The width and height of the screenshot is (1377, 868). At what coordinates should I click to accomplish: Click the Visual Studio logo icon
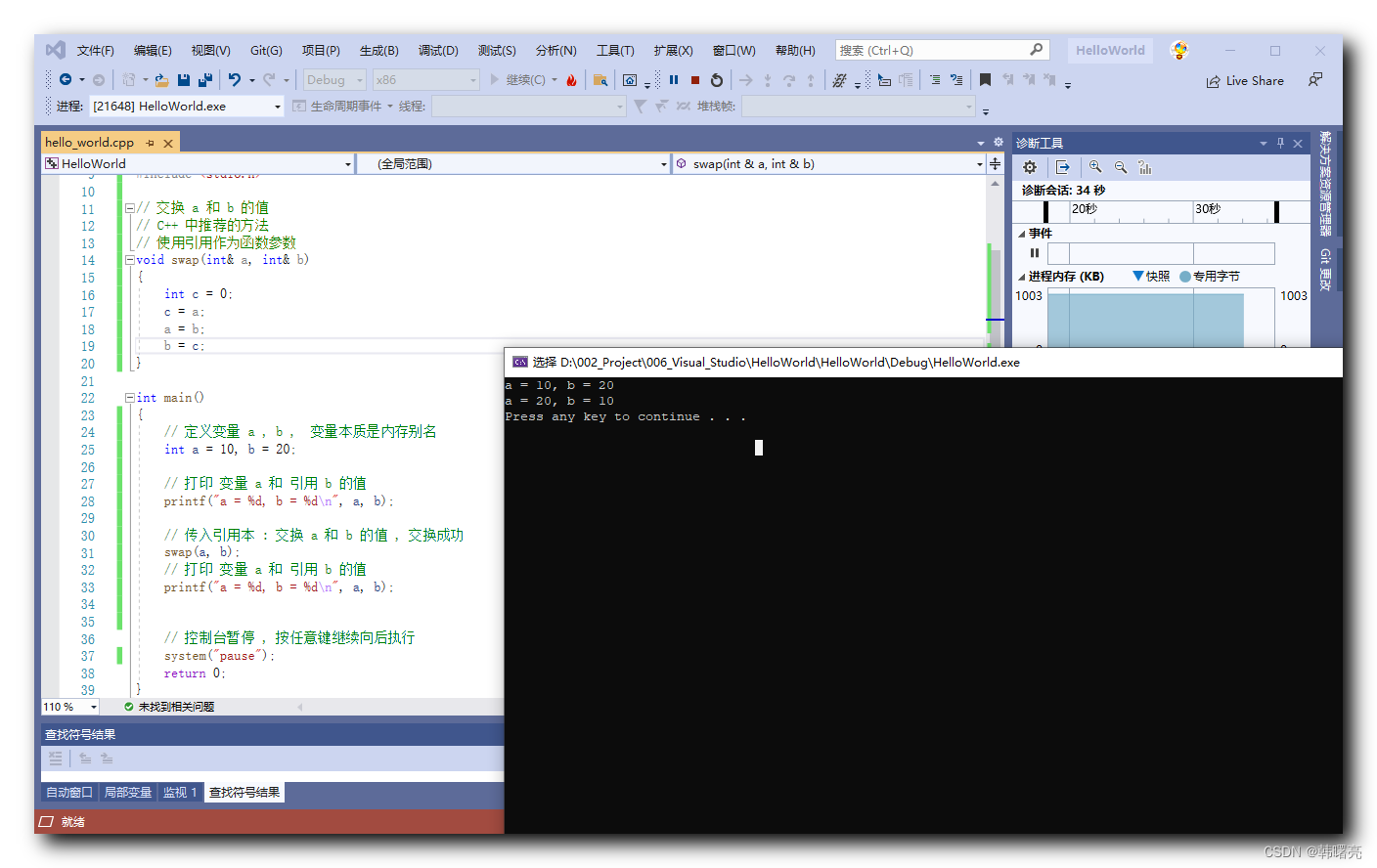(56, 50)
